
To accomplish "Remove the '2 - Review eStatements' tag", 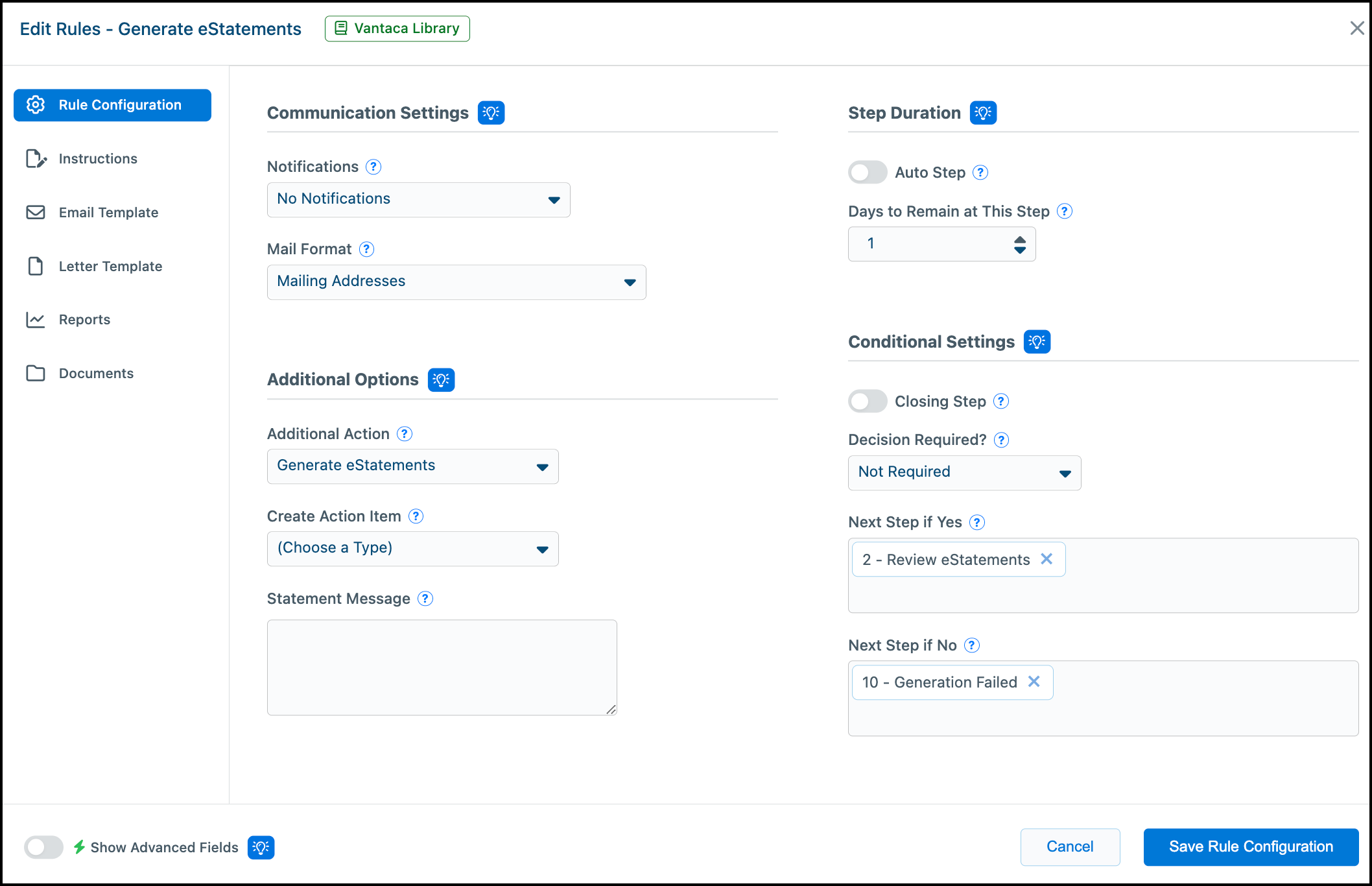I will (1047, 558).
